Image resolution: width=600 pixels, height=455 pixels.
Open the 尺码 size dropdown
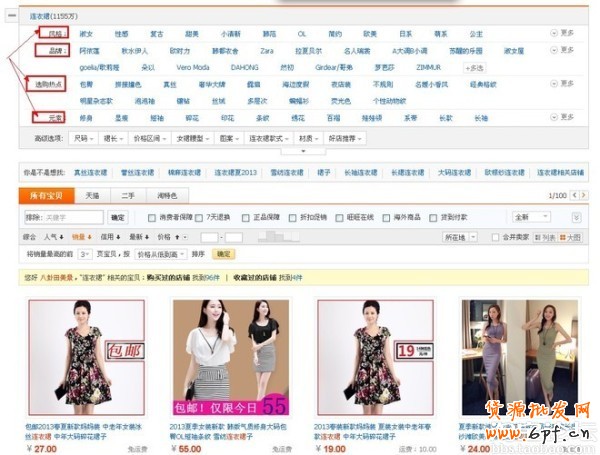point(80,138)
